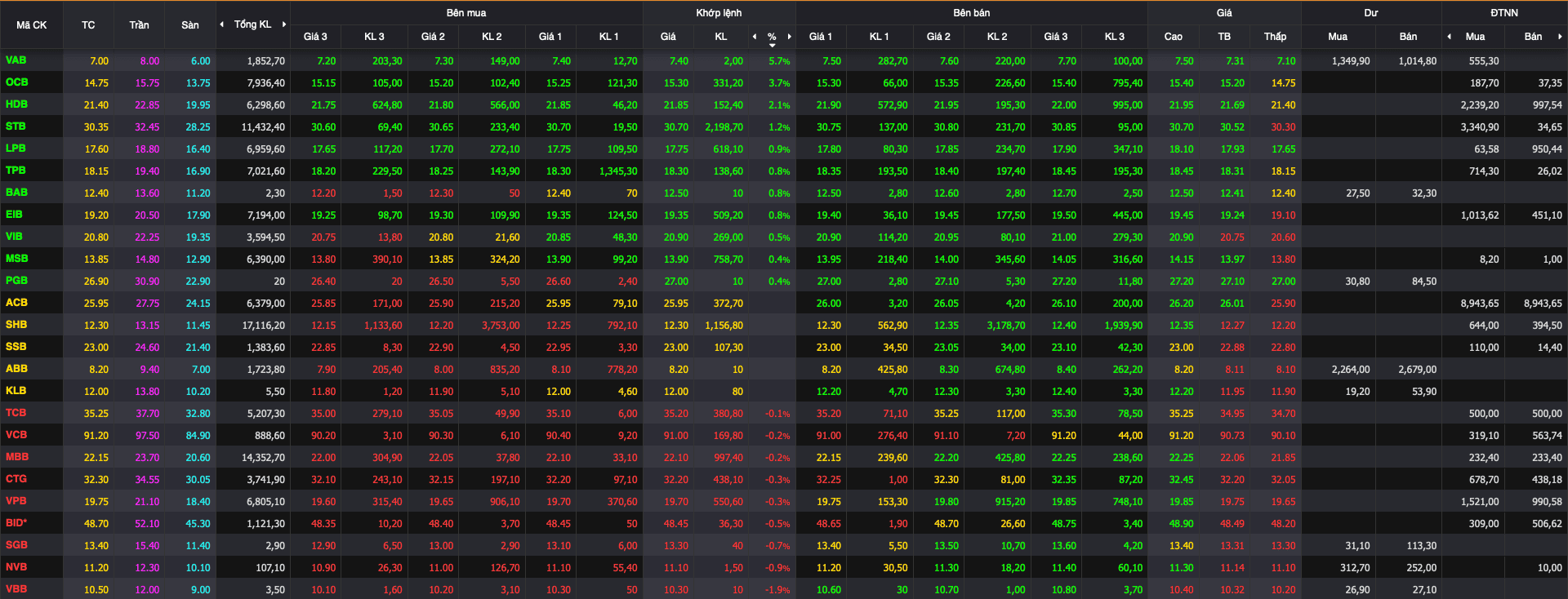The image size is (1568, 599).
Task: Sort by the Cao price column
Action: click(x=1173, y=37)
